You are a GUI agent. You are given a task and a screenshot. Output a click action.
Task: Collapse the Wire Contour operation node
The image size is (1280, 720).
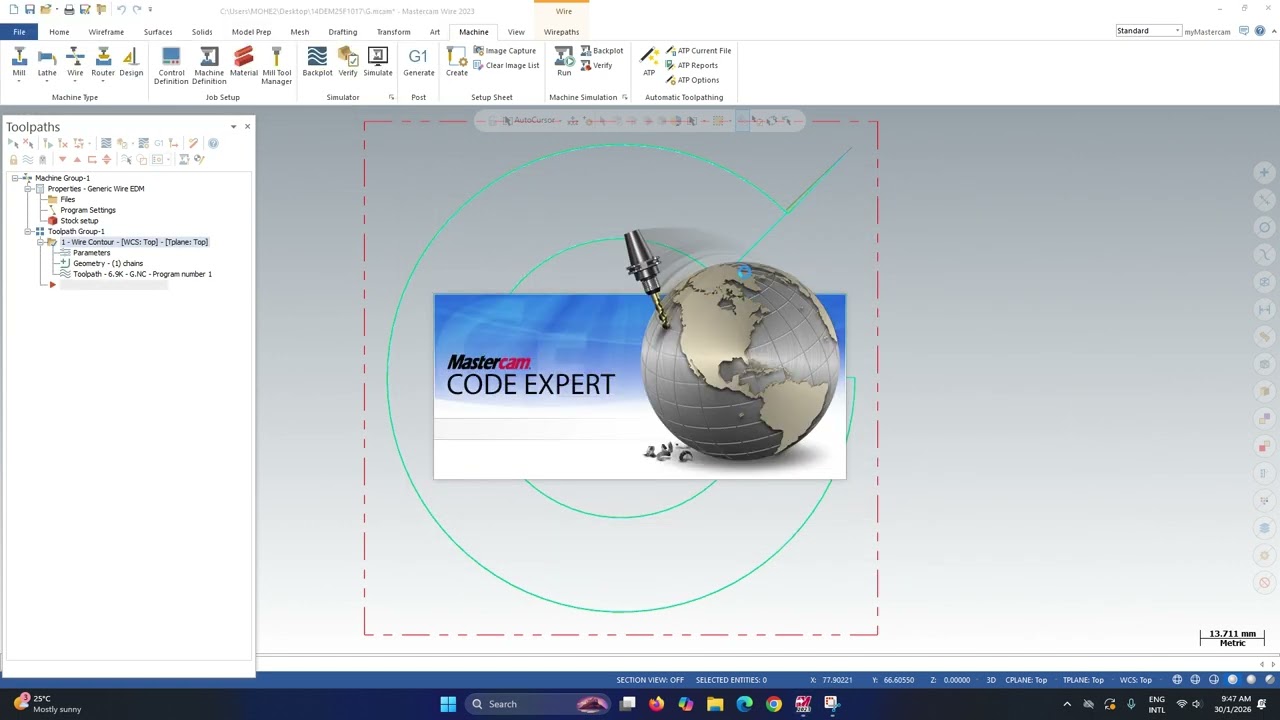click(41, 242)
